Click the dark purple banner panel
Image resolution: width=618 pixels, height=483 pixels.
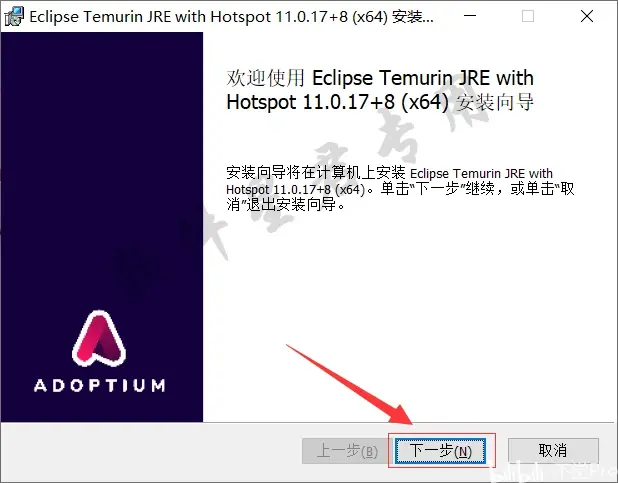tap(102, 227)
